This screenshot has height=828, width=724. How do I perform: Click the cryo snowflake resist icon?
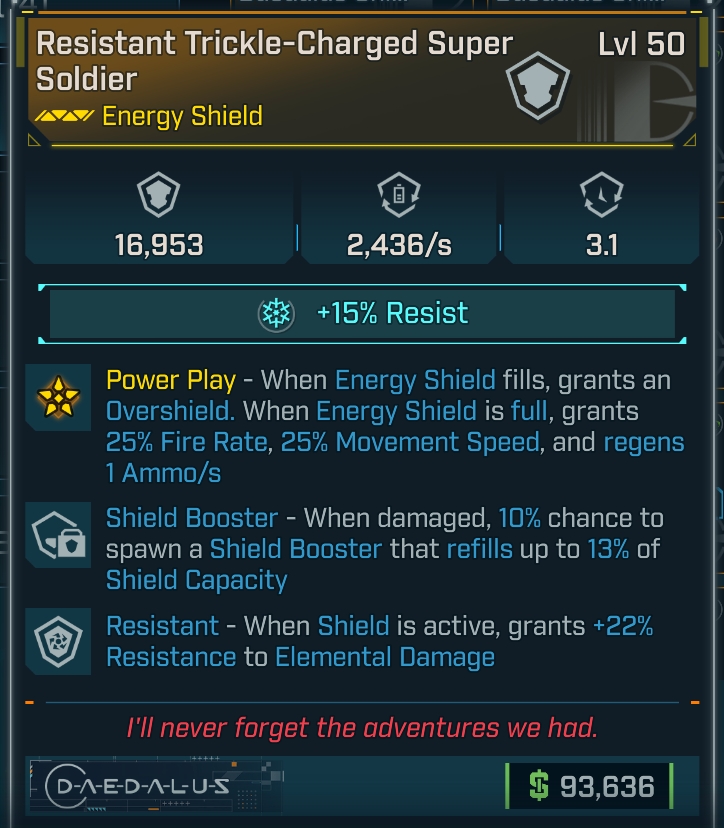(275, 314)
